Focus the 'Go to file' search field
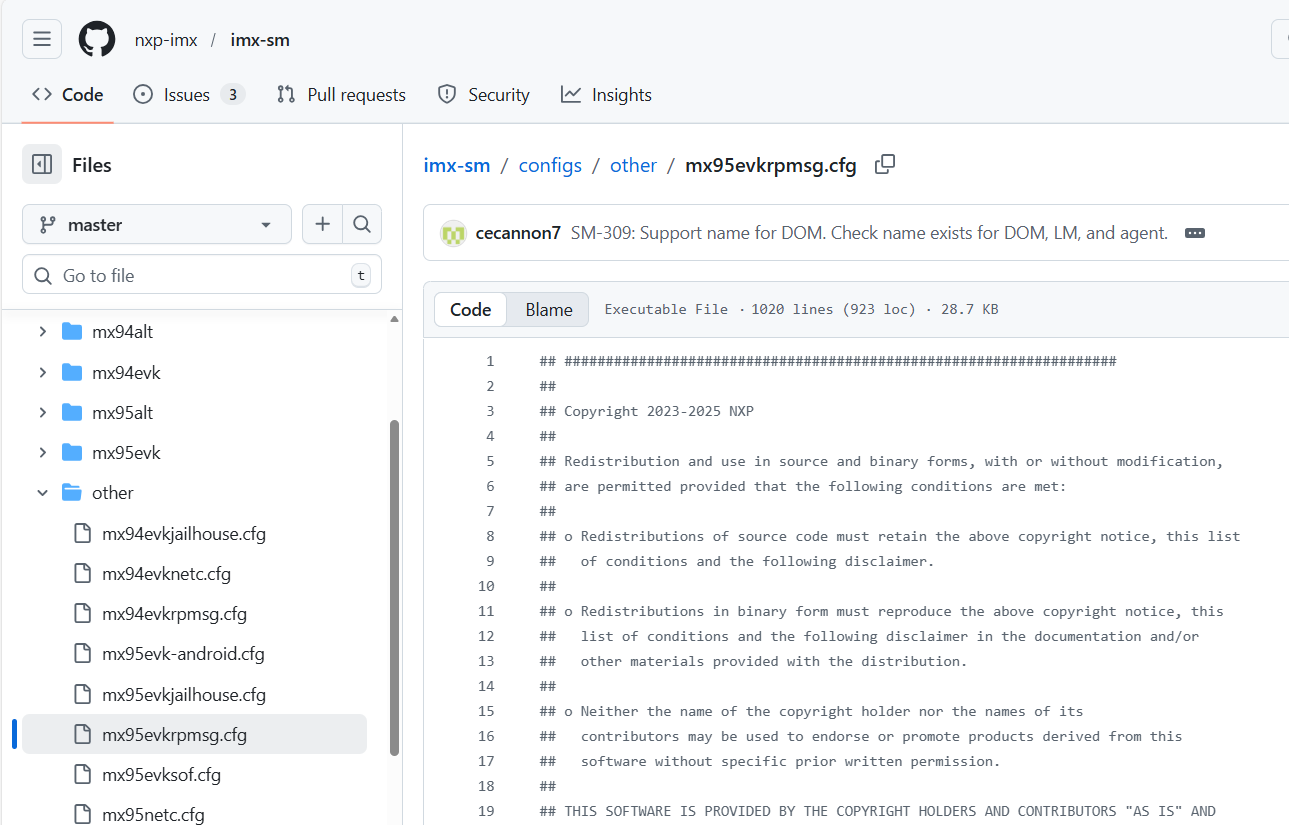The width and height of the screenshot is (1289, 825). pyautogui.click(x=202, y=275)
